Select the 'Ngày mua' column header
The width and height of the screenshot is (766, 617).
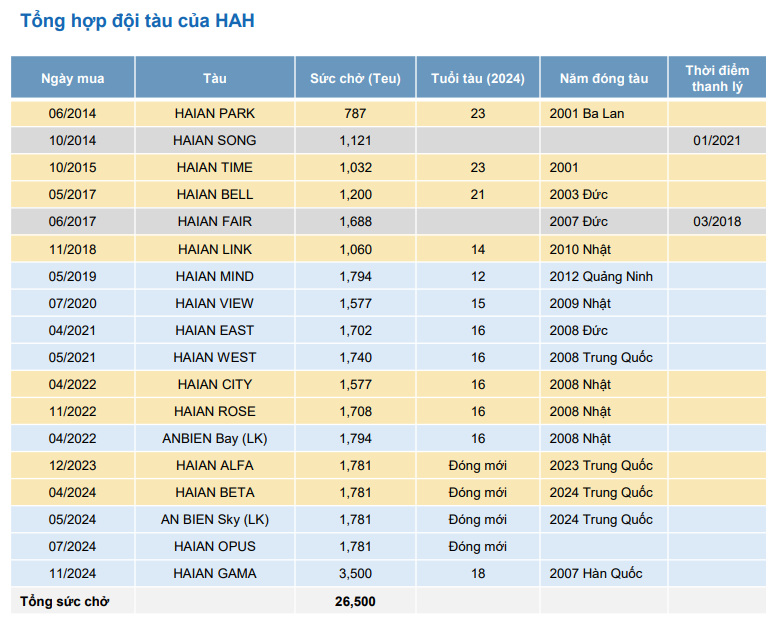tap(73, 78)
